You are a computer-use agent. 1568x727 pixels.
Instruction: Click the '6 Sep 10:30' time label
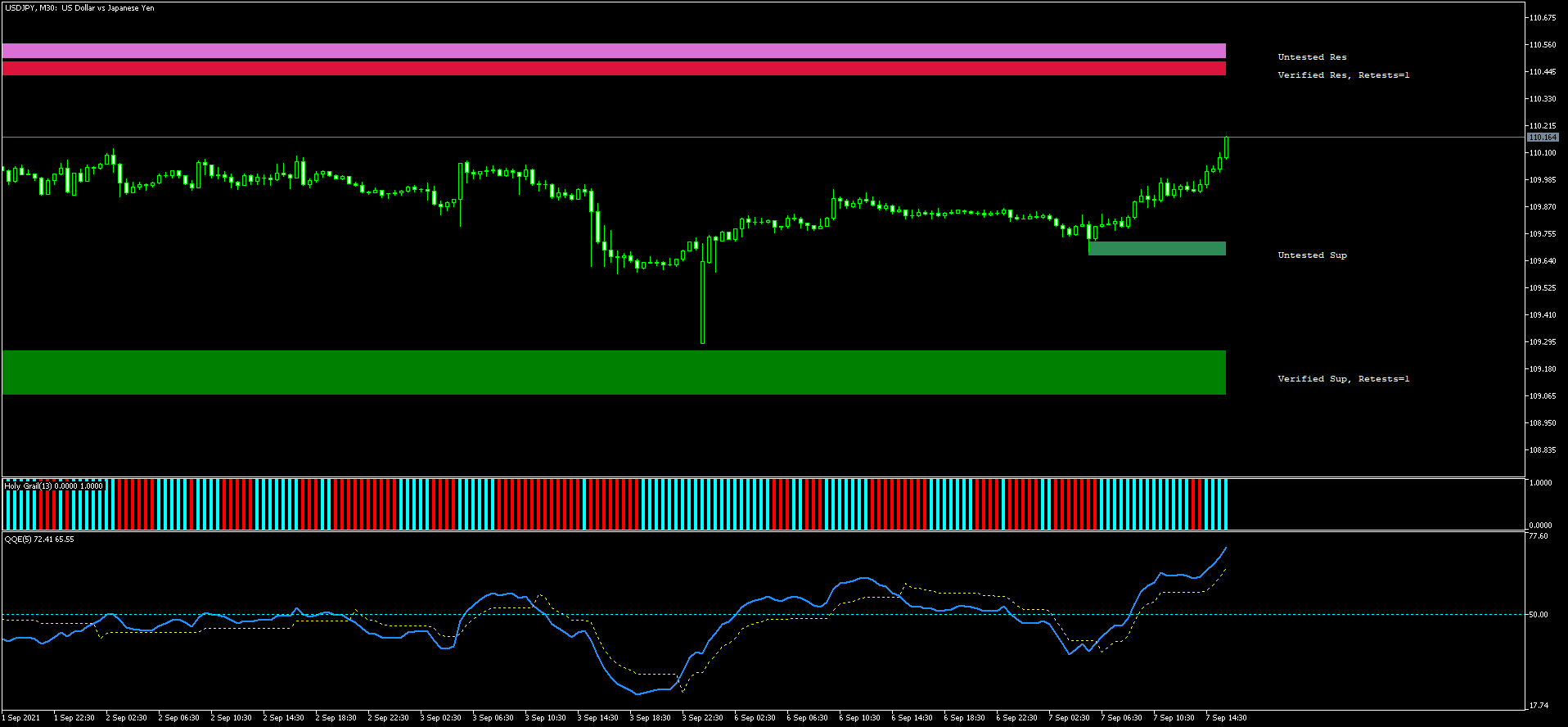tap(859, 718)
